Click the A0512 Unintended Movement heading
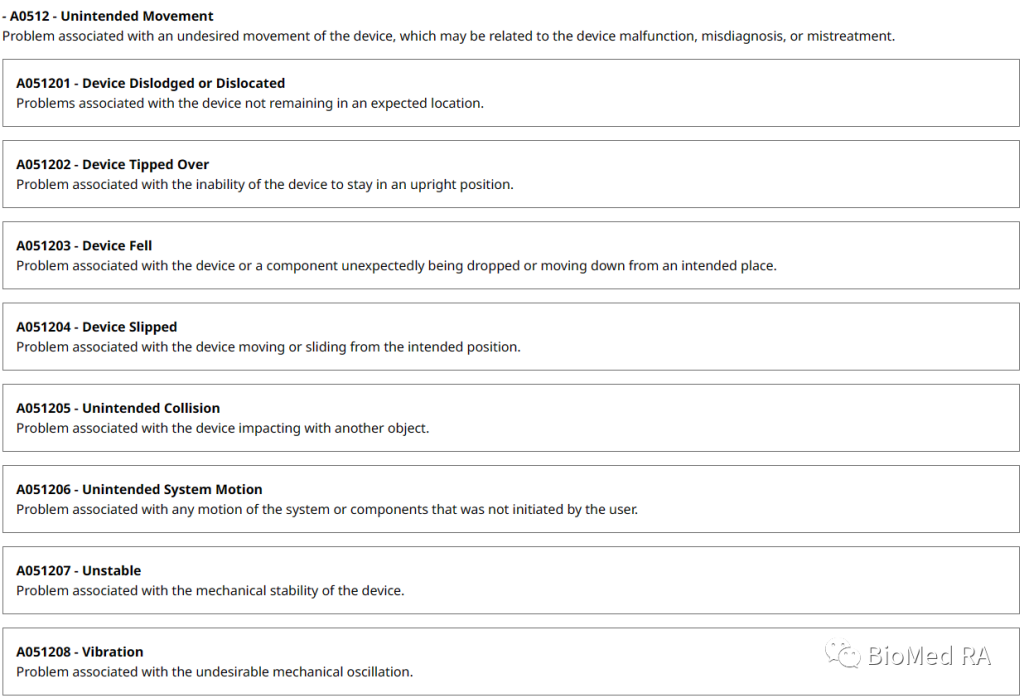 (112, 17)
